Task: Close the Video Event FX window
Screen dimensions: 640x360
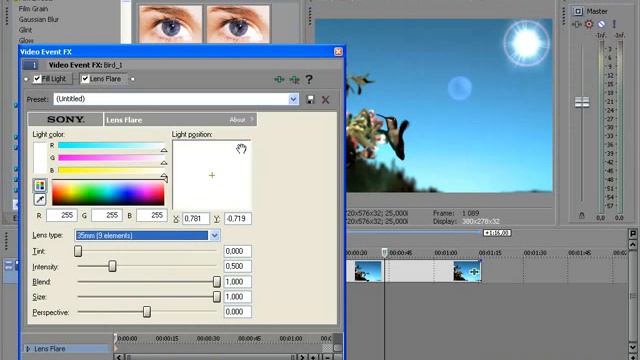Action: pyautogui.click(x=338, y=52)
